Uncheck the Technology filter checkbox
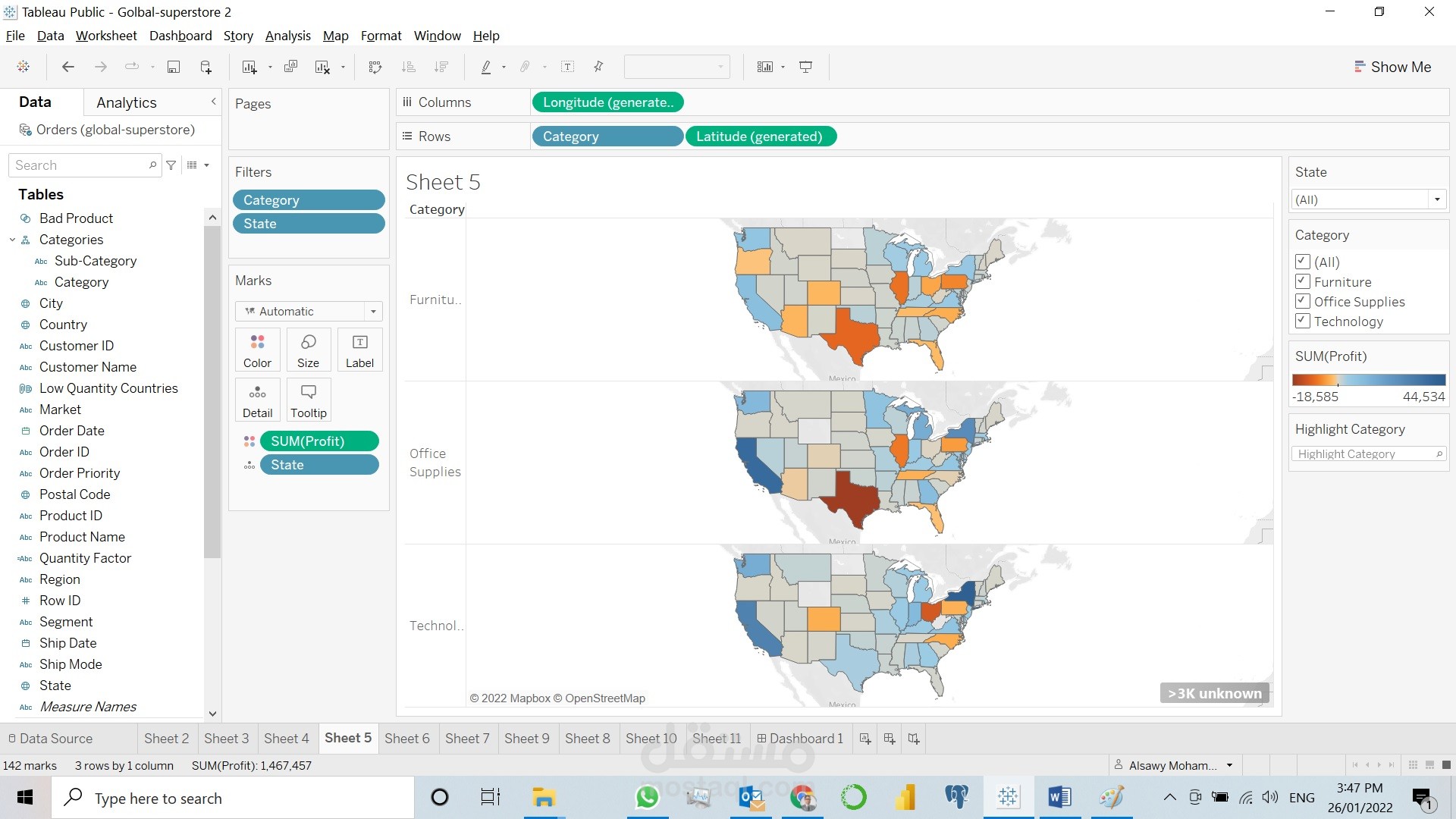Viewport: 1456px width, 819px height. pos(1302,321)
